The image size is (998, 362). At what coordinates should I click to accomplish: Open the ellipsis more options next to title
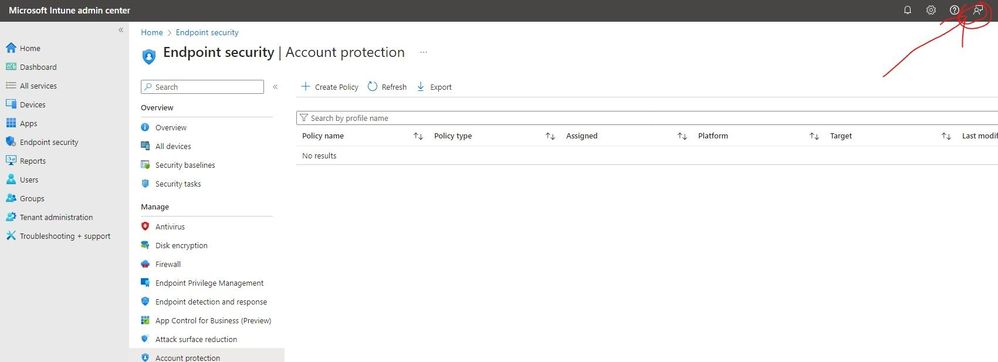423,52
